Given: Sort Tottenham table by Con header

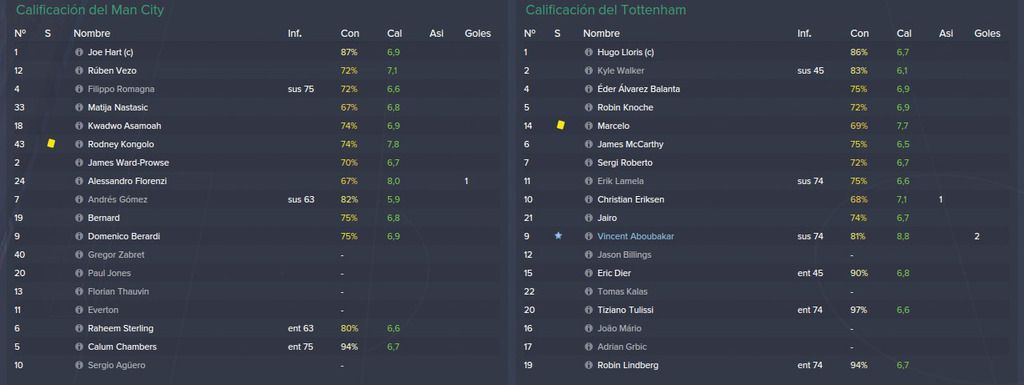Looking at the screenshot, I should pyautogui.click(x=859, y=33).
